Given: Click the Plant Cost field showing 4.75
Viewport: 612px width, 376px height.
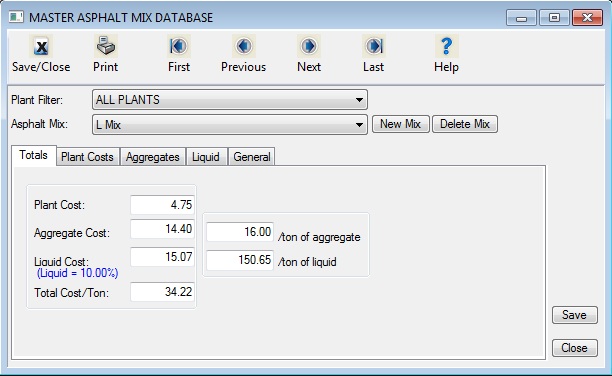Looking at the screenshot, I should click(x=162, y=205).
